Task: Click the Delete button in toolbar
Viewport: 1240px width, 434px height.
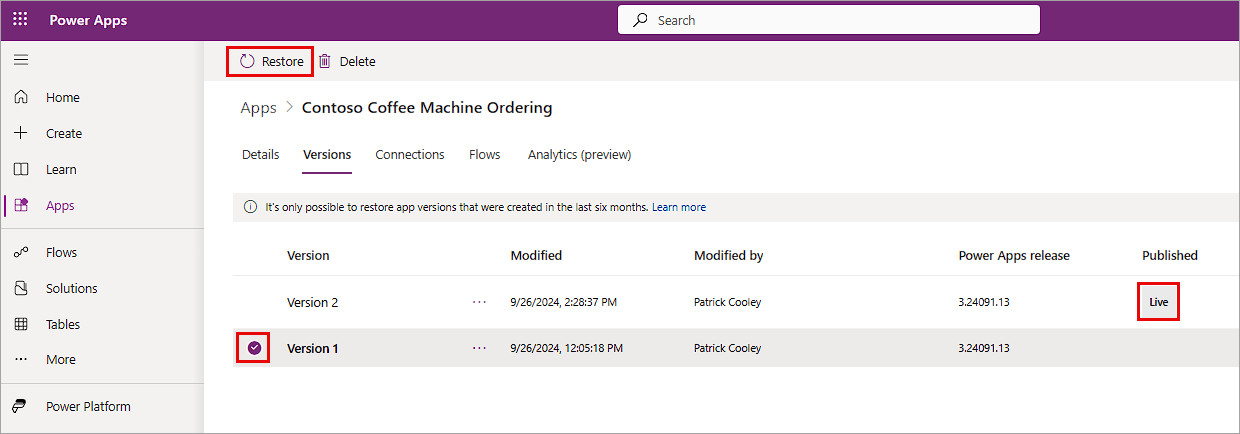Action: (x=347, y=61)
